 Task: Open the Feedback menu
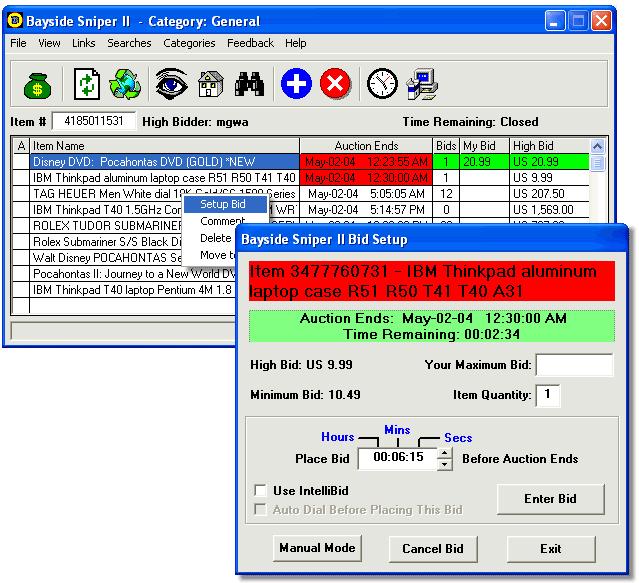[250, 43]
